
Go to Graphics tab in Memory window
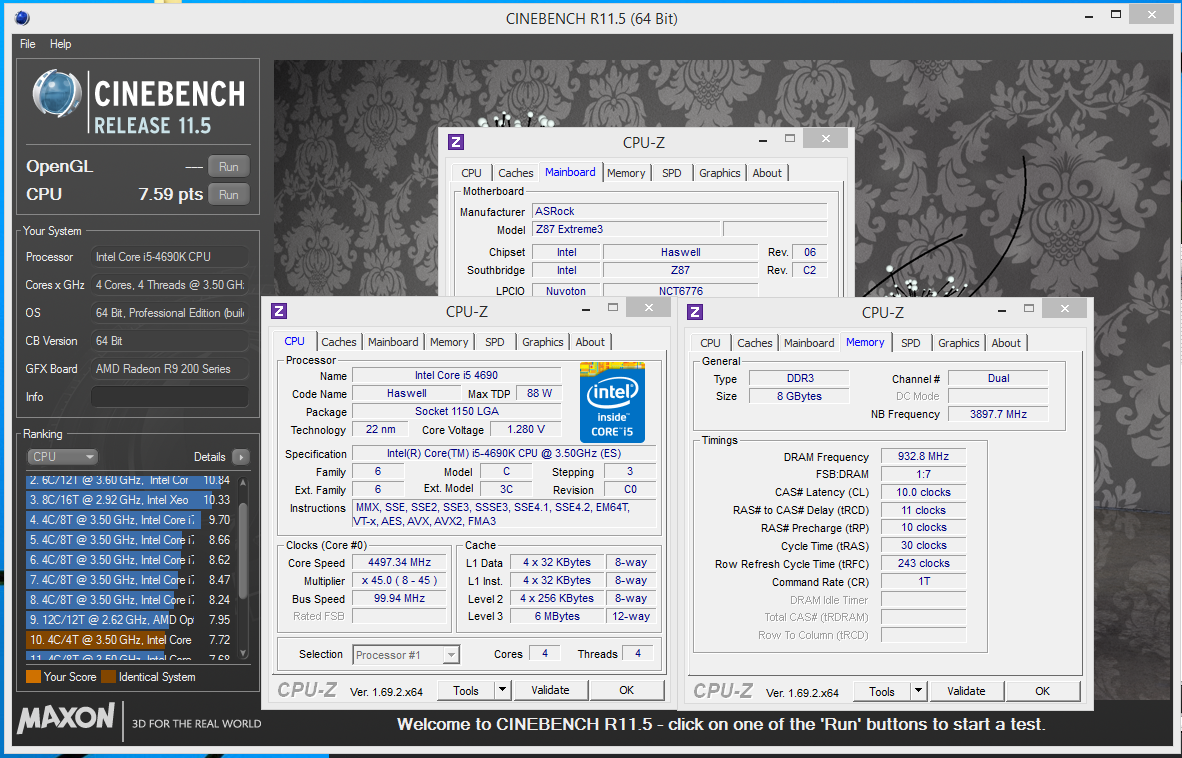(x=959, y=343)
